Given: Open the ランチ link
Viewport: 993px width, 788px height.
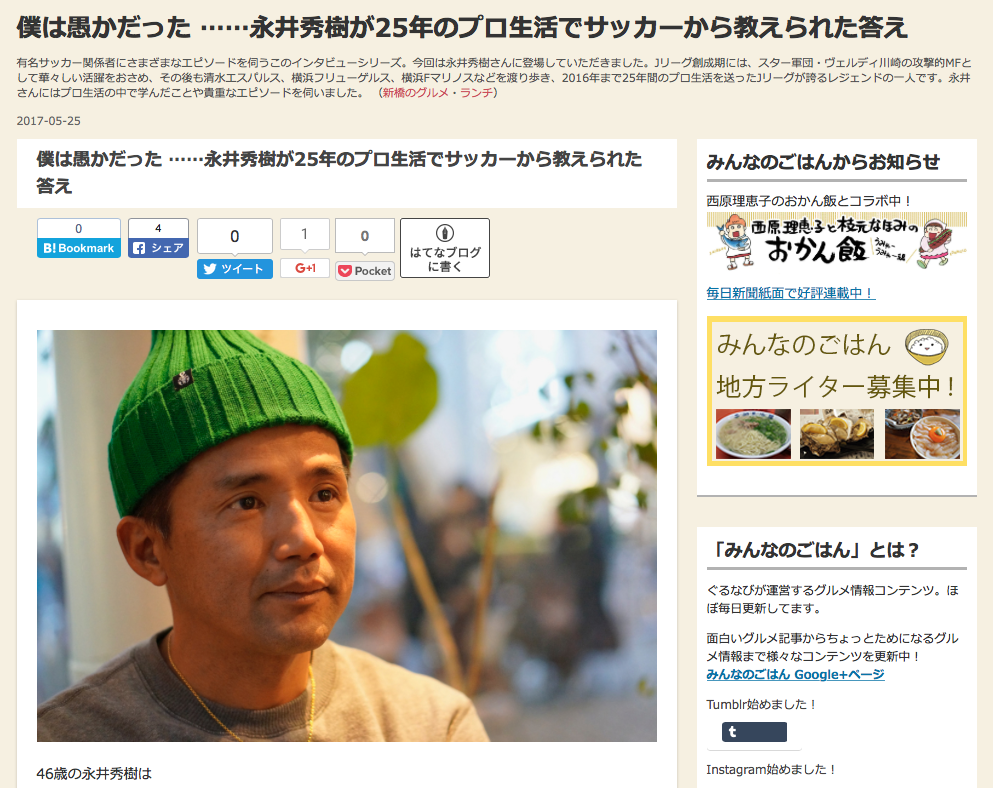Looking at the screenshot, I should [476, 92].
